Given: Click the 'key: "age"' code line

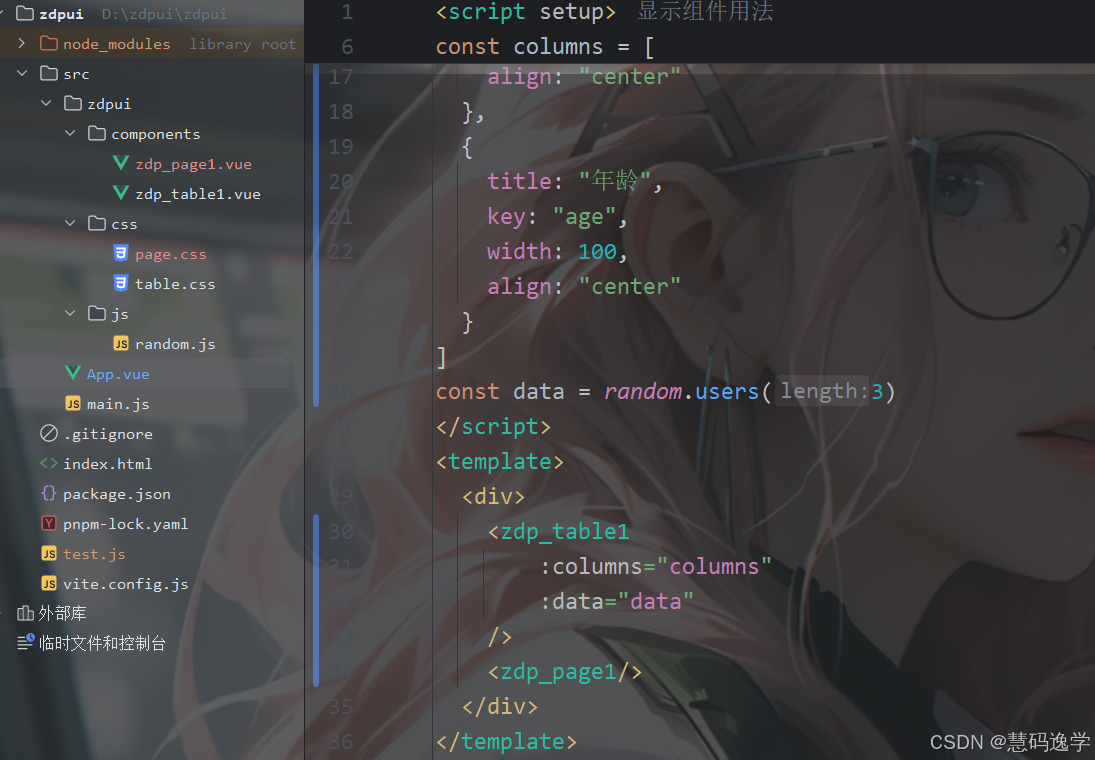Looking at the screenshot, I should (557, 217).
